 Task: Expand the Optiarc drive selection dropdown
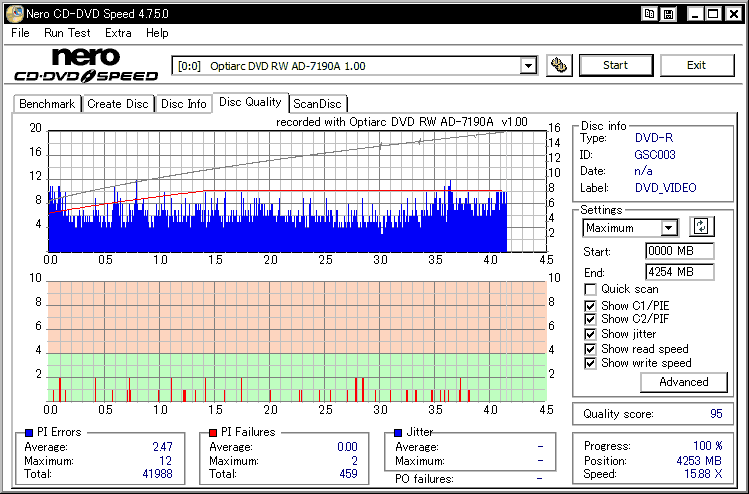pyautogui.click(x=528, y=66)
